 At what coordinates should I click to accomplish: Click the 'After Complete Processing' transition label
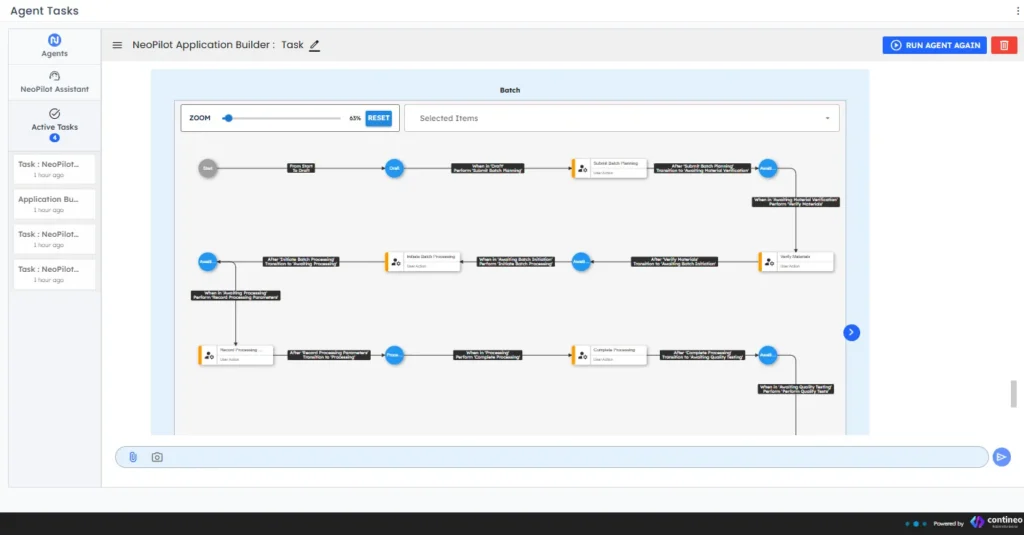703,355
